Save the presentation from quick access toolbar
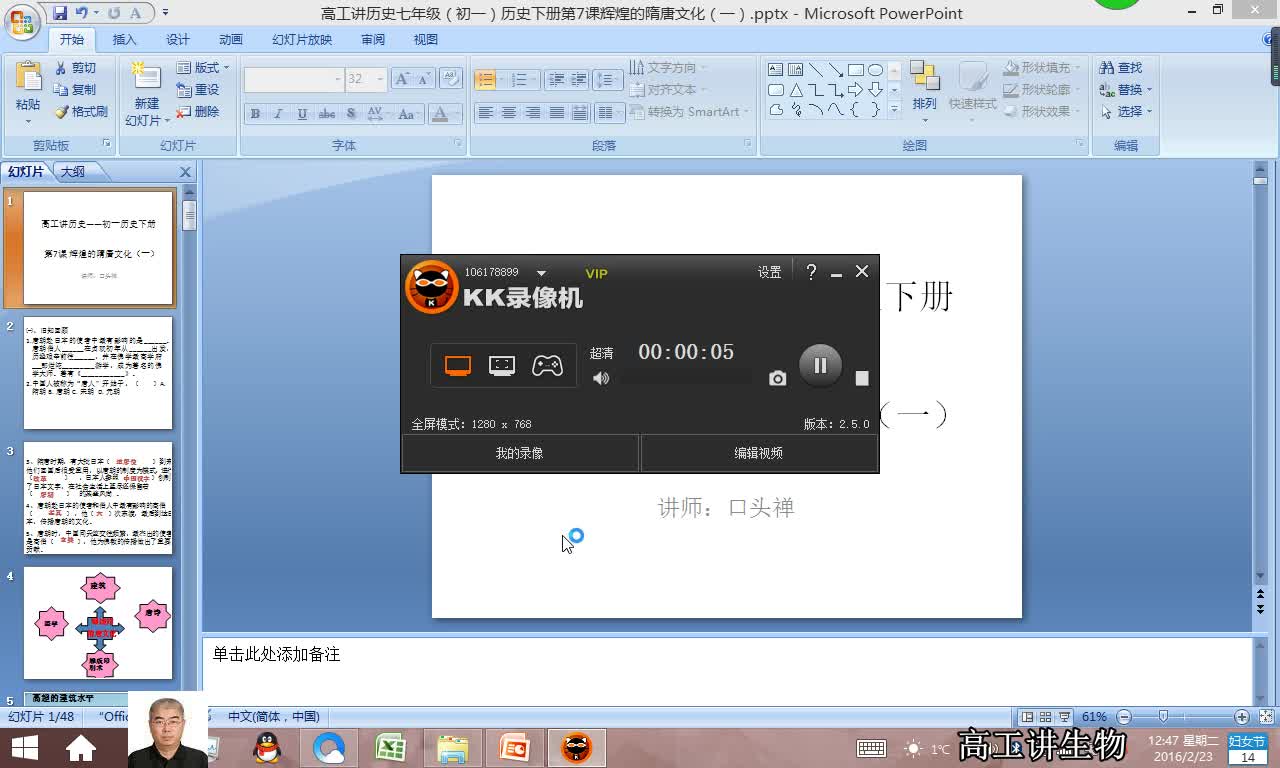This screenshot has height=768, width=1280. pyautogui.click(x=60, y=13)
